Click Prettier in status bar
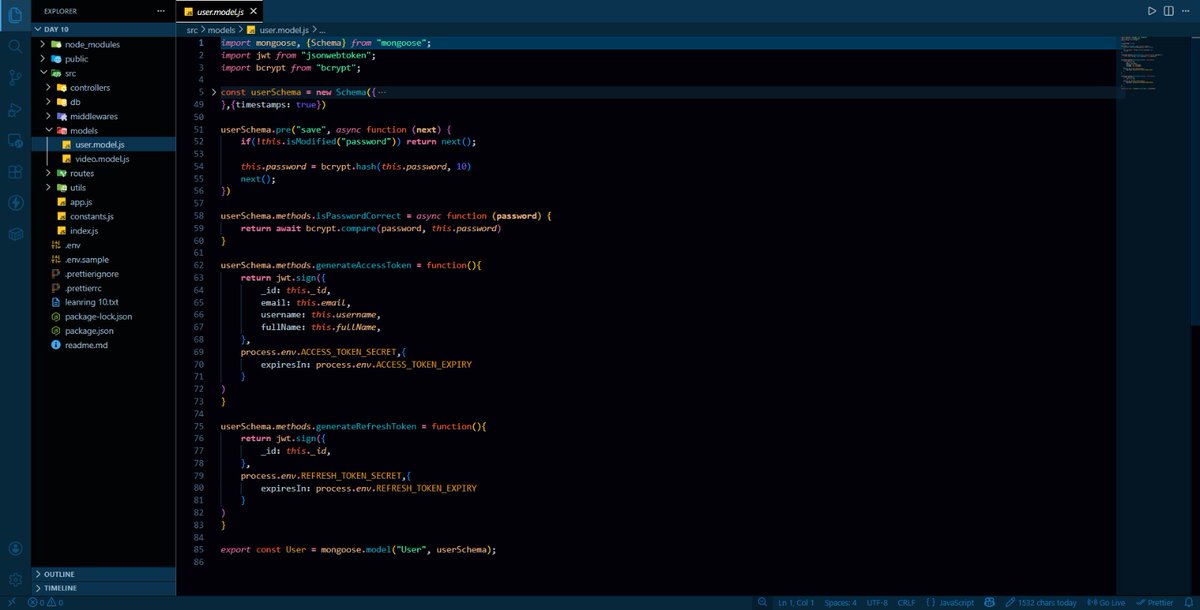Viewport: 1200px width, 610px height. pyautogui.click(x=1155, y=603)
